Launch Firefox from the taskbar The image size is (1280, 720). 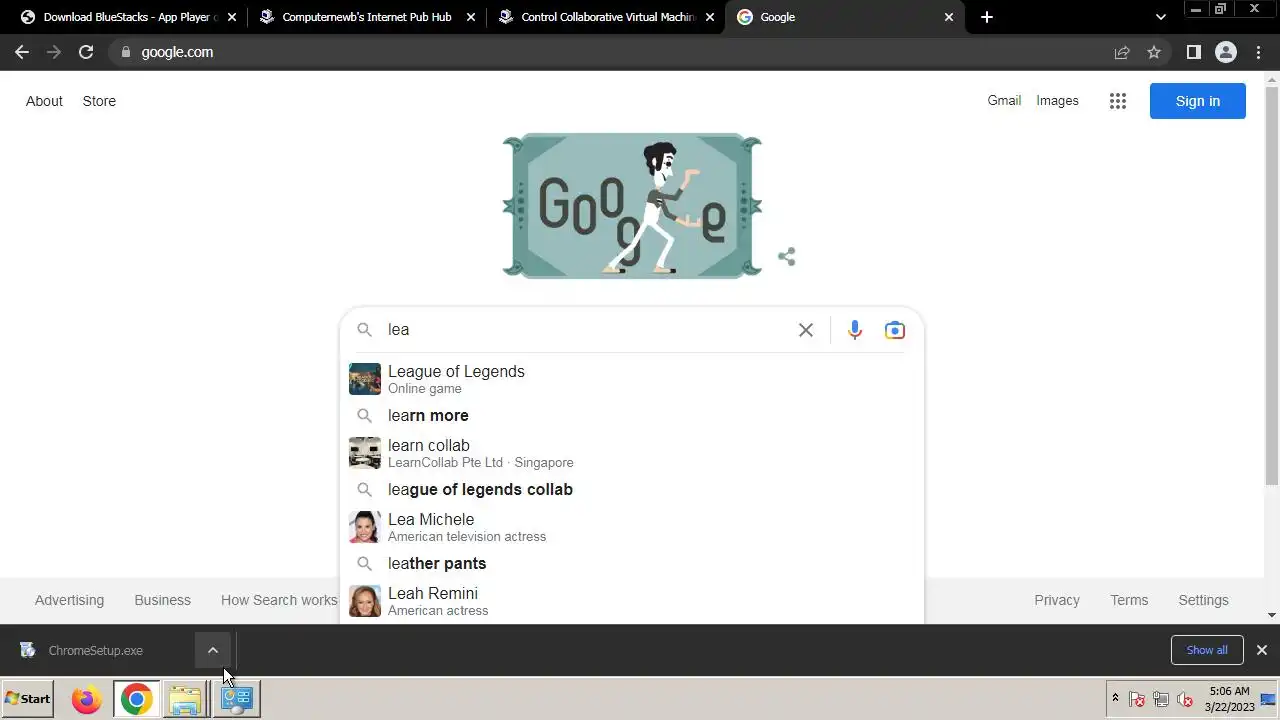(x=87, y=699)
